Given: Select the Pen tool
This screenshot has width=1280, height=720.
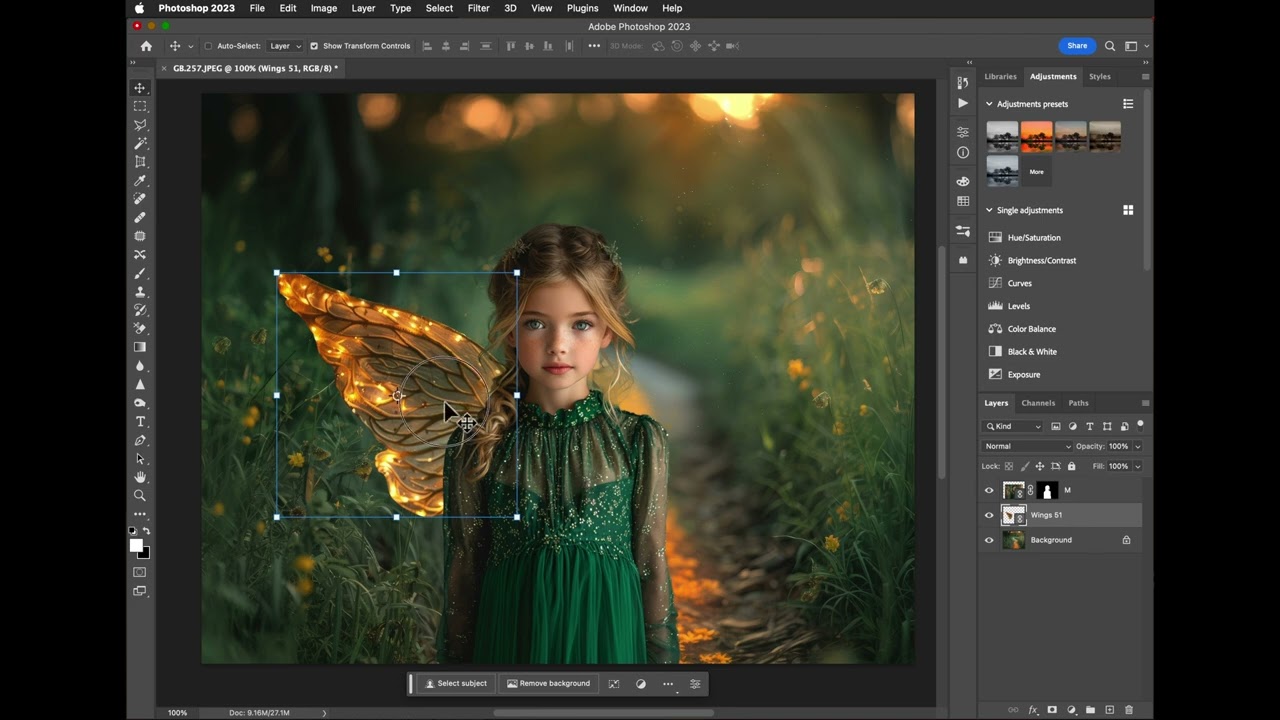Looking at the screenshot, I should pos(140,440).
